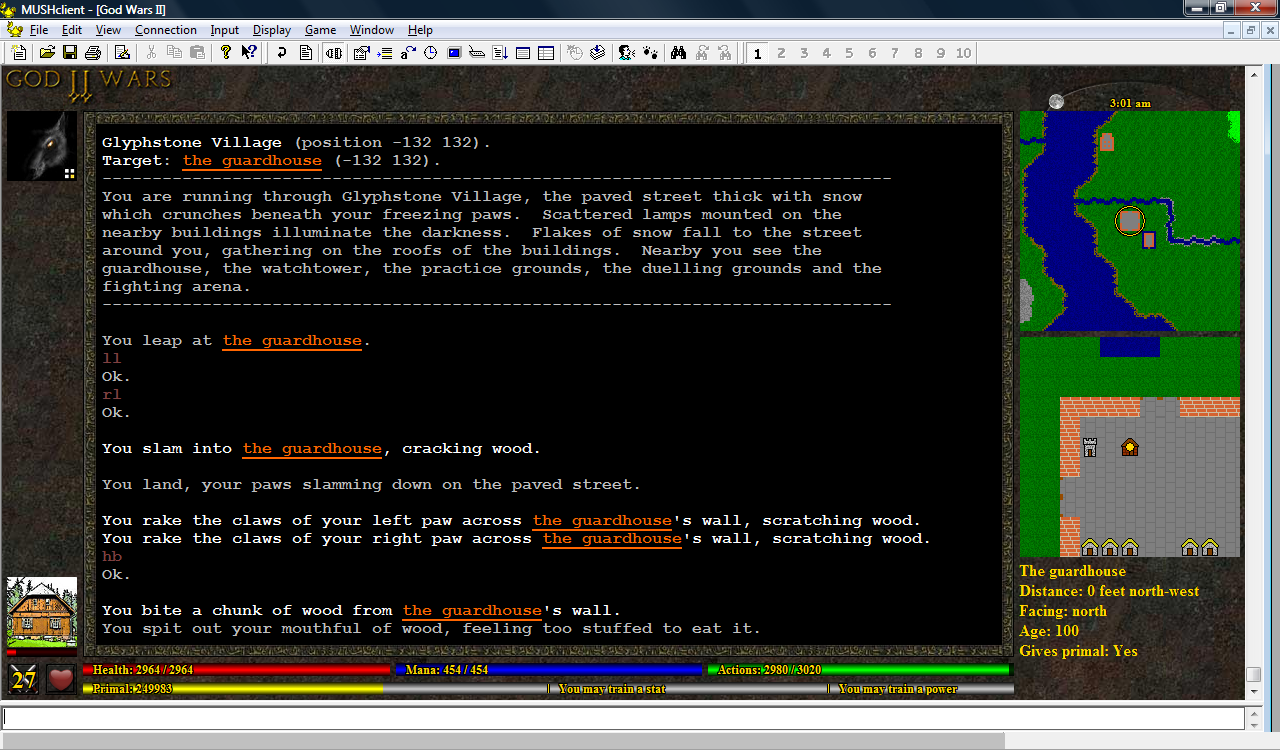Open a world with the folder icon
1280x750 pixels.
[x=47, y=53]
